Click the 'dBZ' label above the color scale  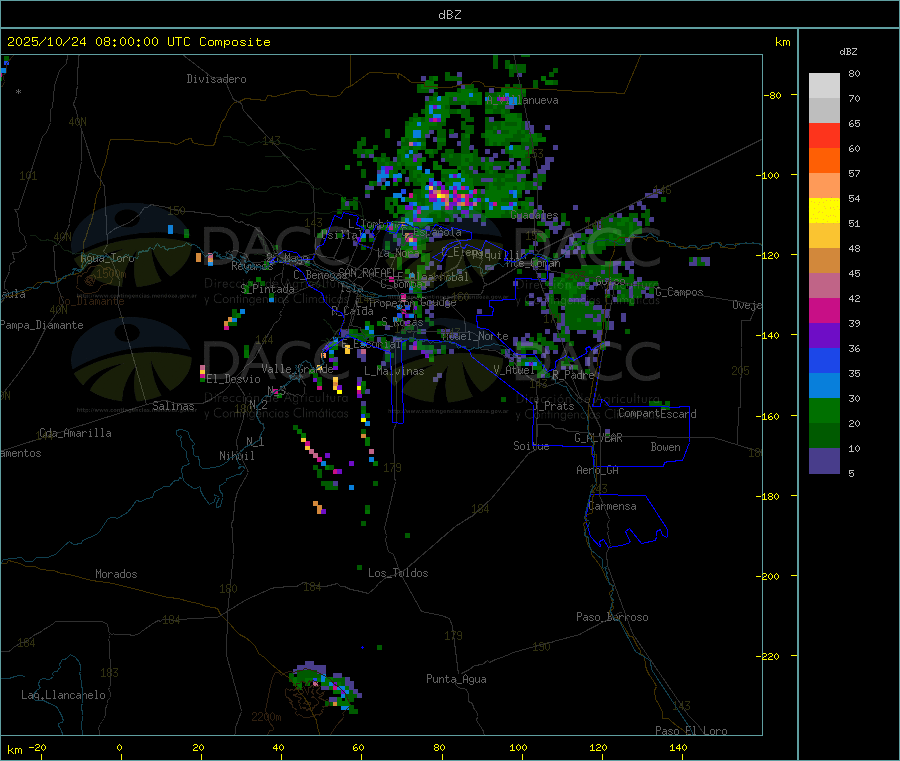click(848, 52)
